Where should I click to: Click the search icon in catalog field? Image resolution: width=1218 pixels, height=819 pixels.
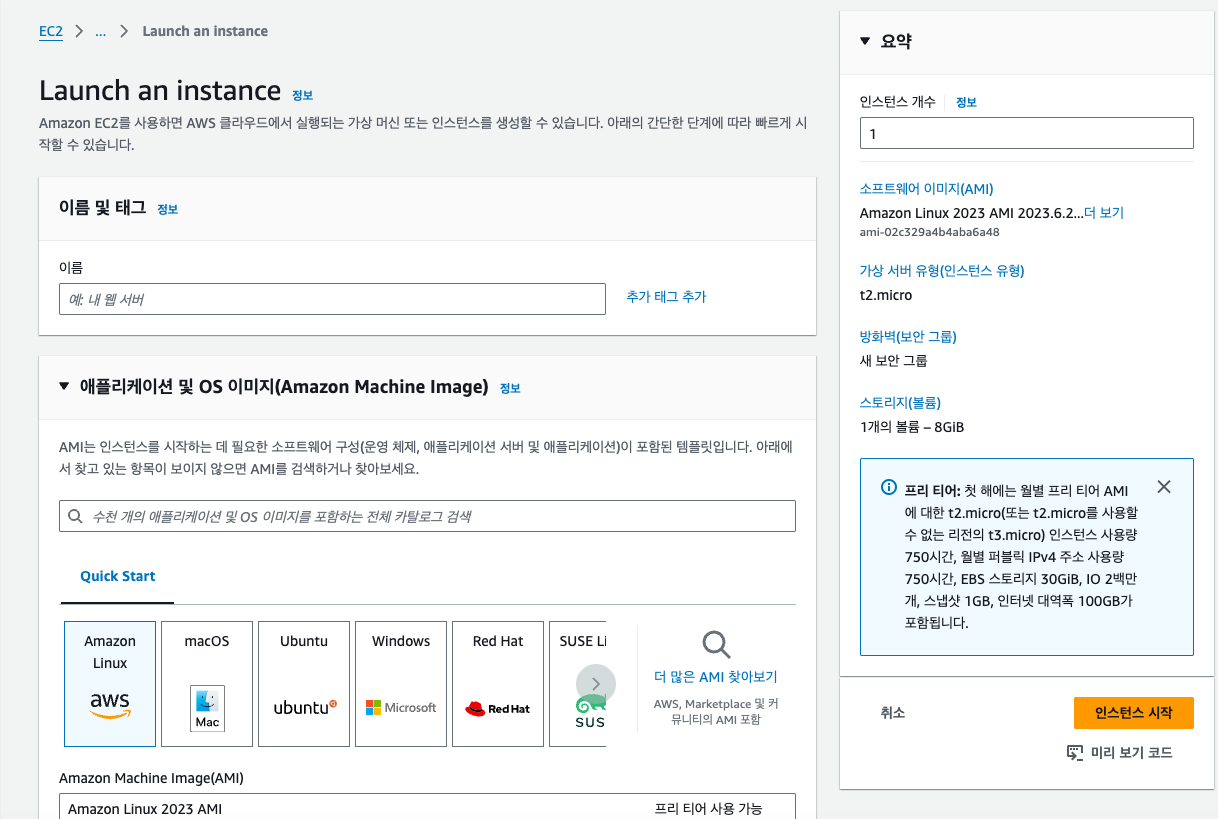coord(75,517)
